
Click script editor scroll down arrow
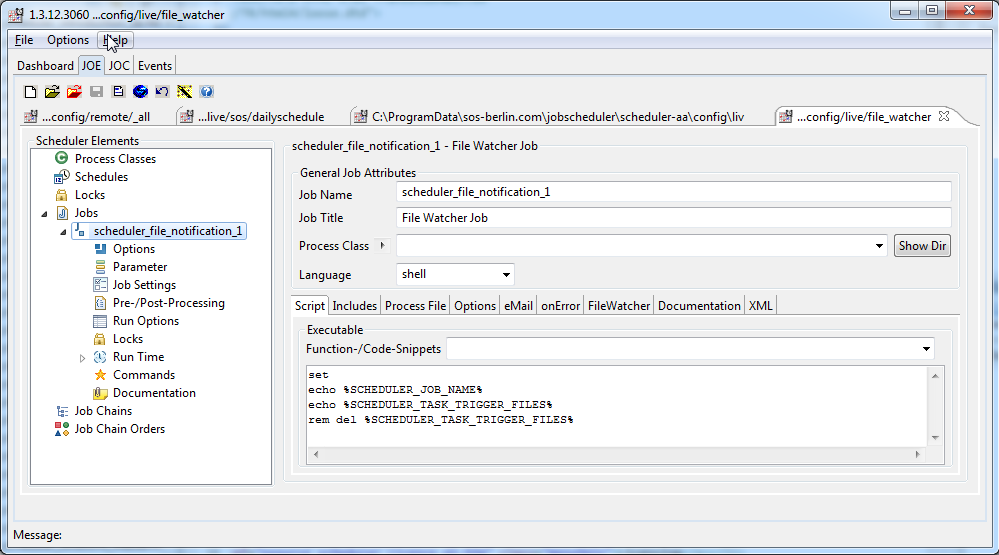(x=935, y=438)
